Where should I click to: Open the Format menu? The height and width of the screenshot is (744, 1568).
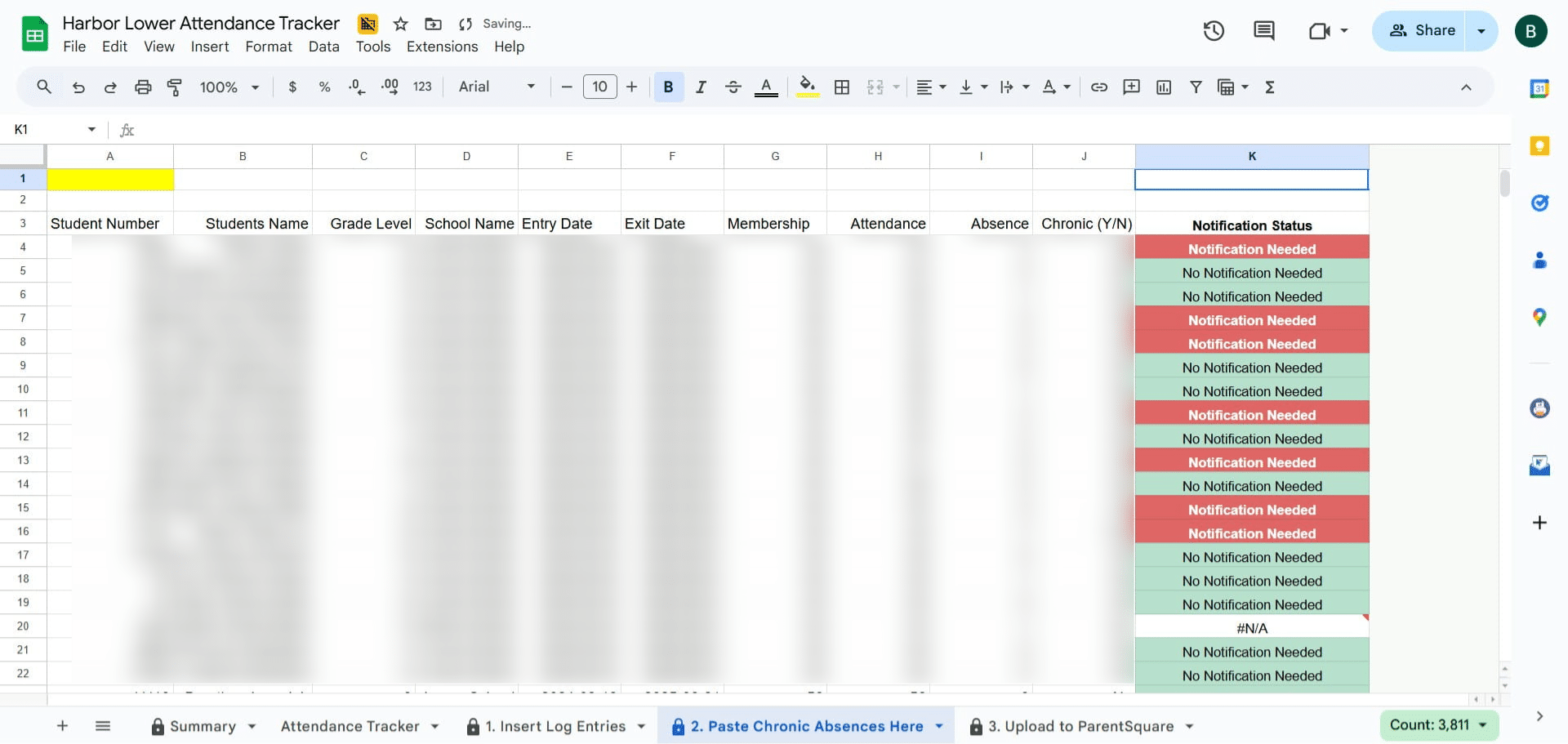269,47
